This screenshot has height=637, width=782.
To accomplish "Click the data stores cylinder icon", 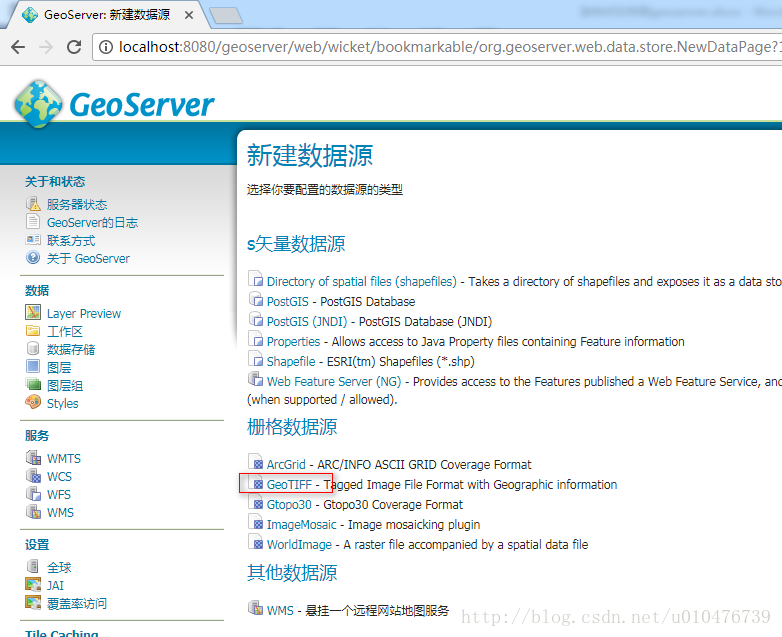I will [x=33, y=348].
